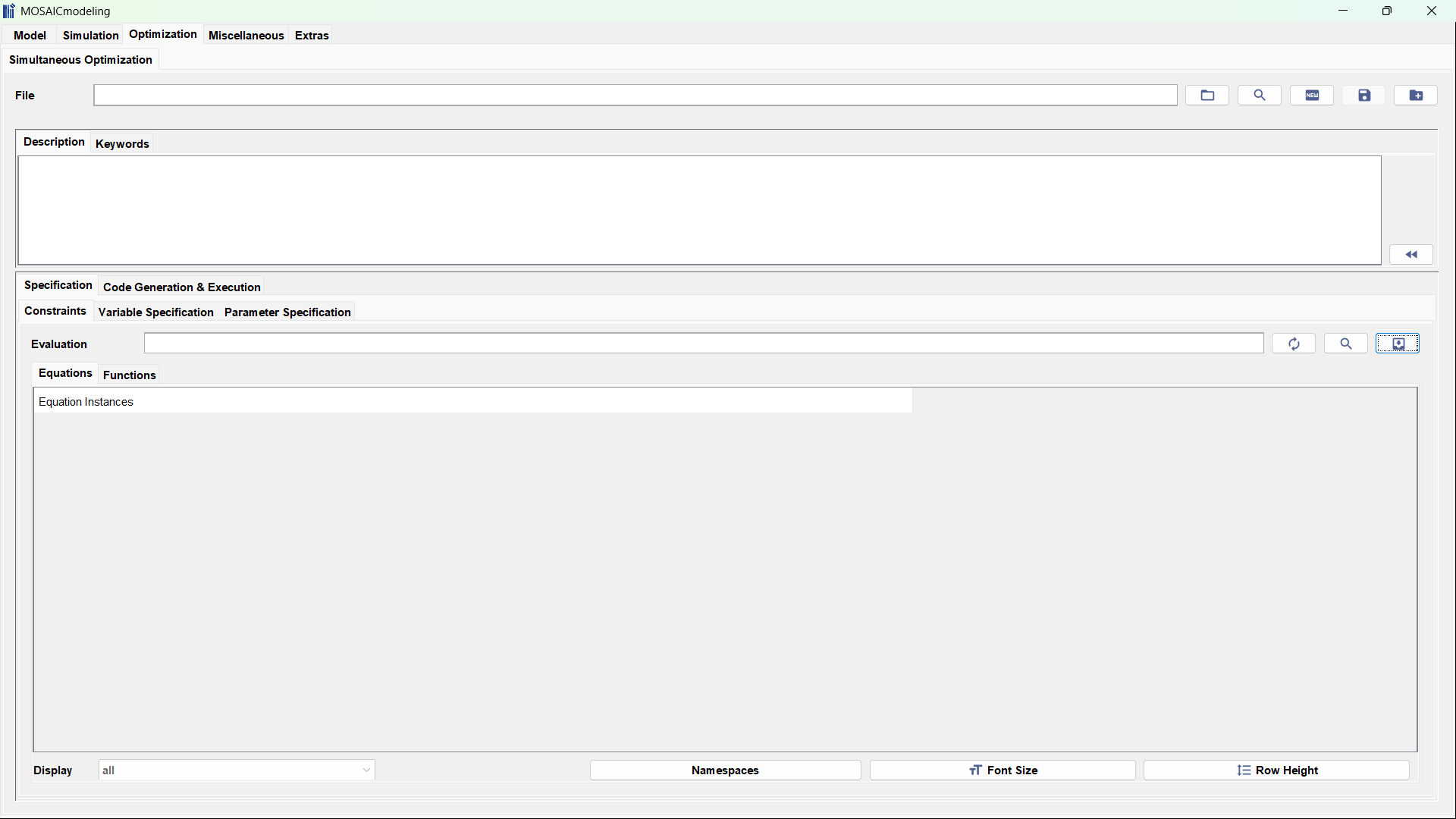Focus the Evaluation input field

(704, 344)
